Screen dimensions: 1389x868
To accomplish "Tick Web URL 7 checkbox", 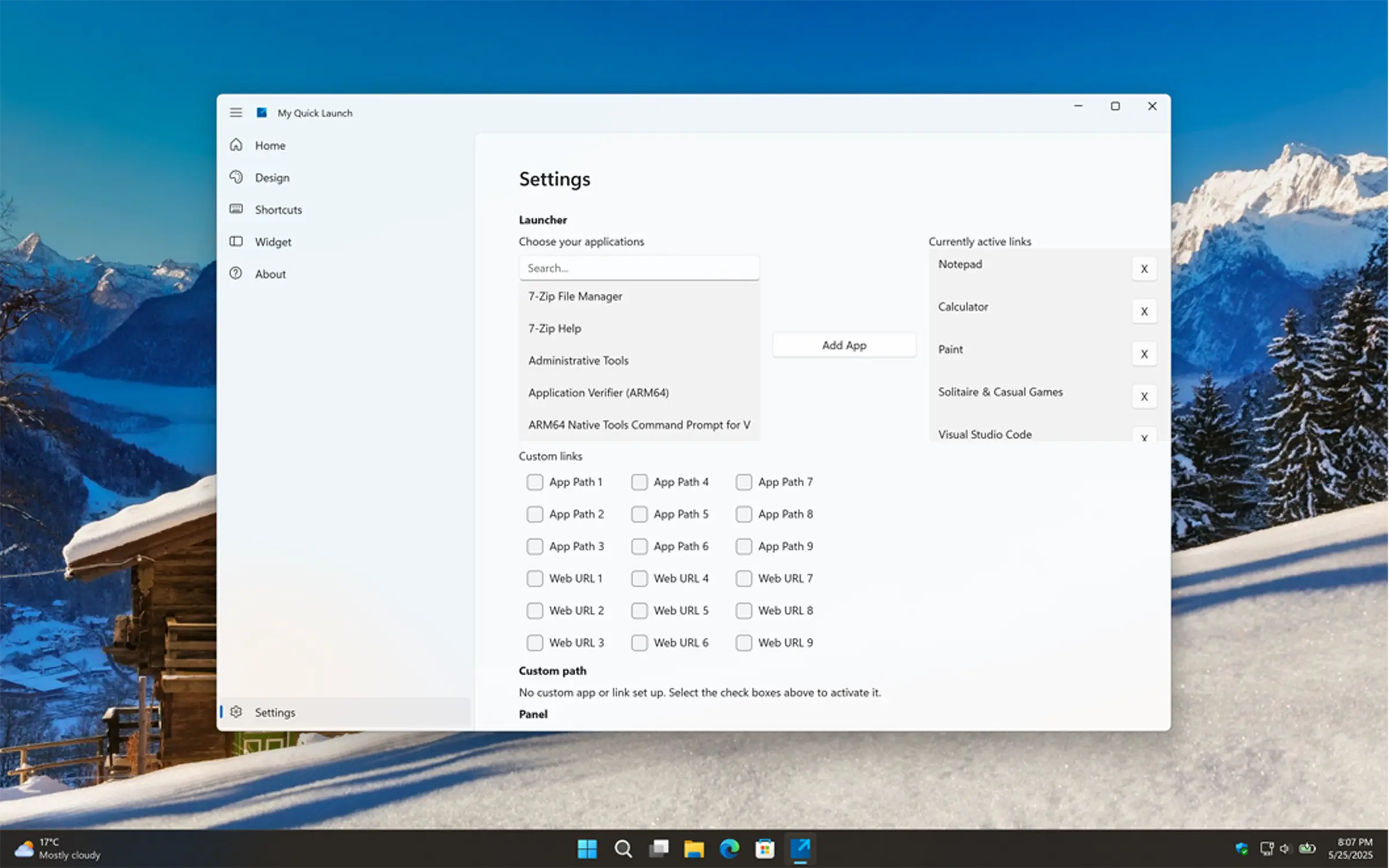I will (x=744, y=579).
